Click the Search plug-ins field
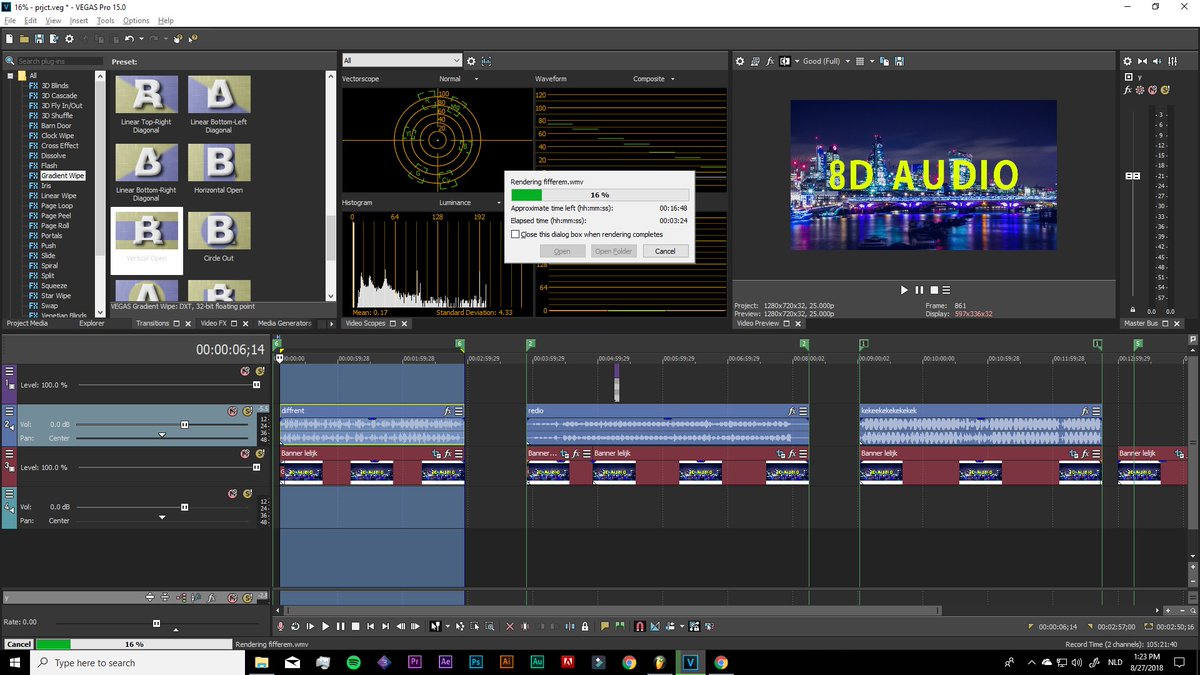The image size is (1200, 675). click(60, 61)
